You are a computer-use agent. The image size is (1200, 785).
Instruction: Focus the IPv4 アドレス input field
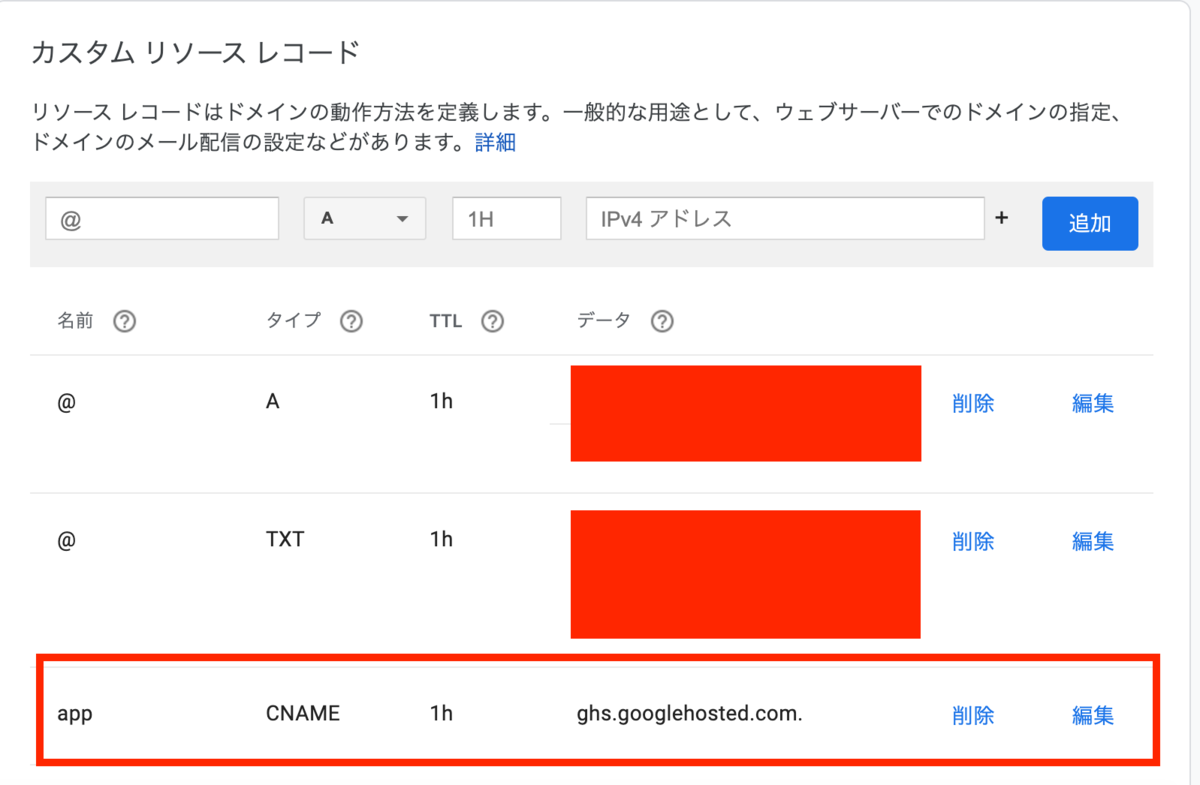pos(785,219)
